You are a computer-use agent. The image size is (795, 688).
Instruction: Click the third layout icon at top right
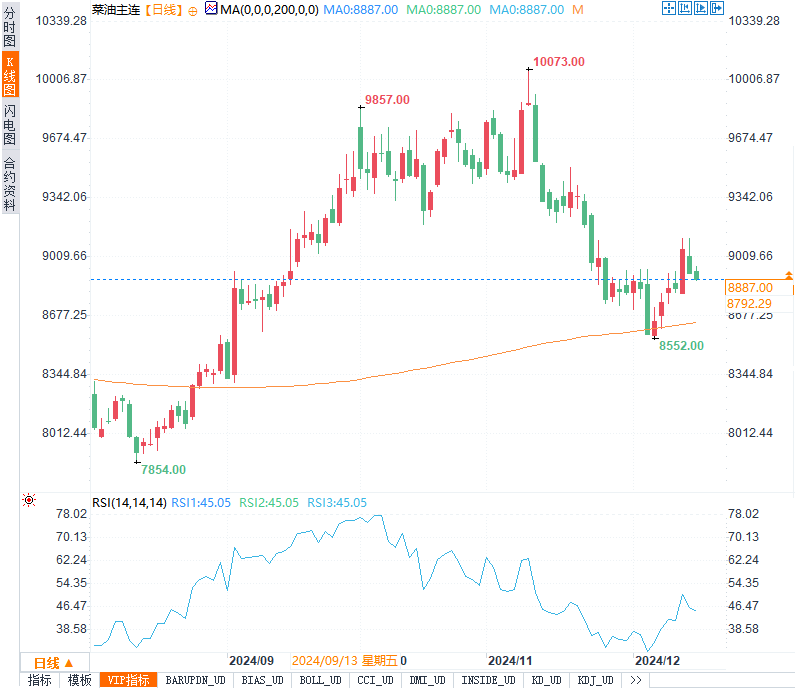coord(700,8)
